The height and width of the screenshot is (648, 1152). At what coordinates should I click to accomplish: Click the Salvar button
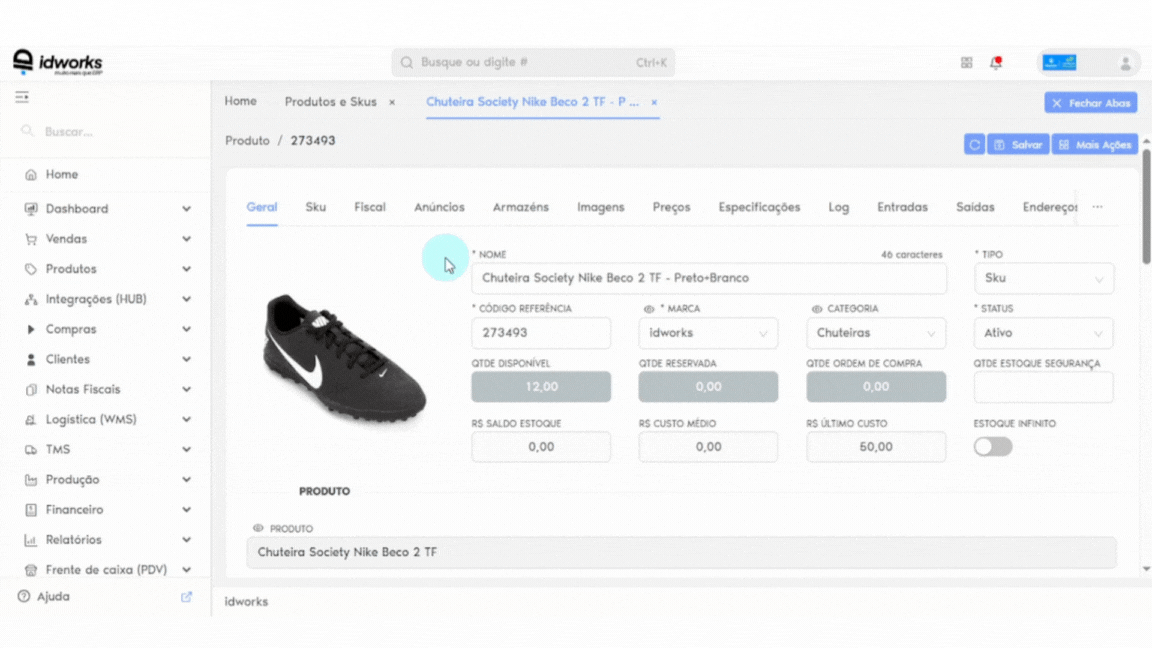(1018, 145)
